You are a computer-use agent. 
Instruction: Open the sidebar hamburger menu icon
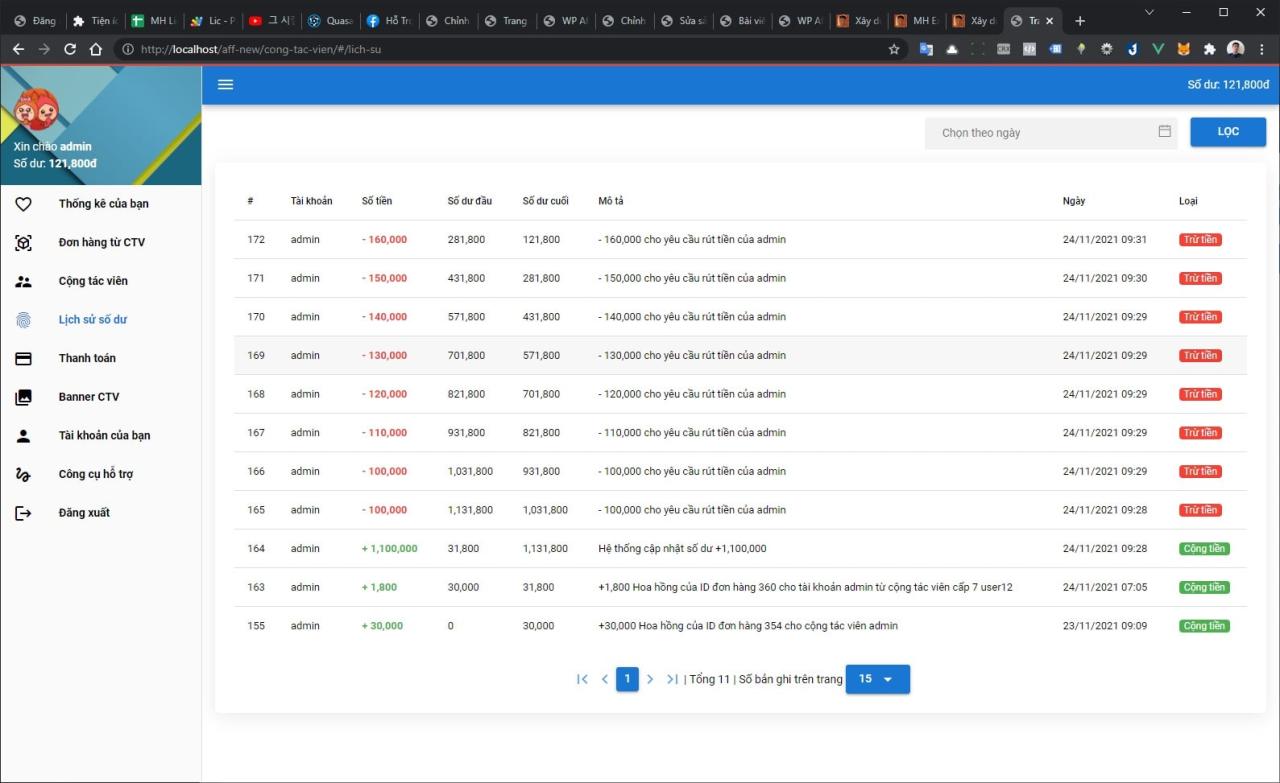point(225,84)
